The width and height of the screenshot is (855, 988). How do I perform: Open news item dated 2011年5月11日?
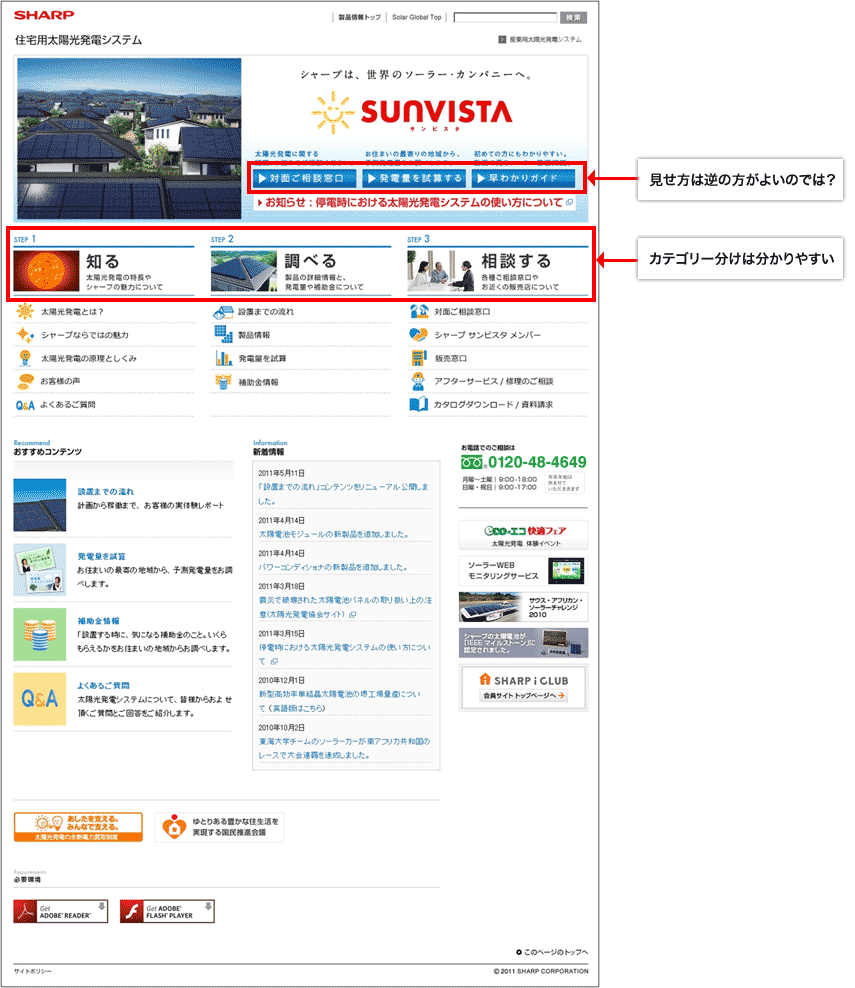(343, 494)
